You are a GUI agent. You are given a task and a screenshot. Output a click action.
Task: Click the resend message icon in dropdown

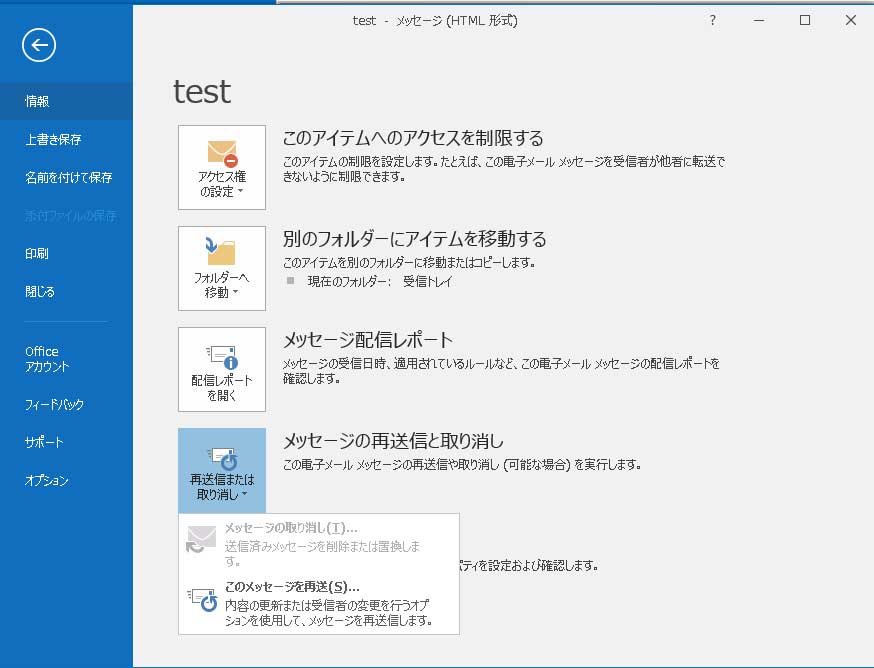[x=202, y=599]
